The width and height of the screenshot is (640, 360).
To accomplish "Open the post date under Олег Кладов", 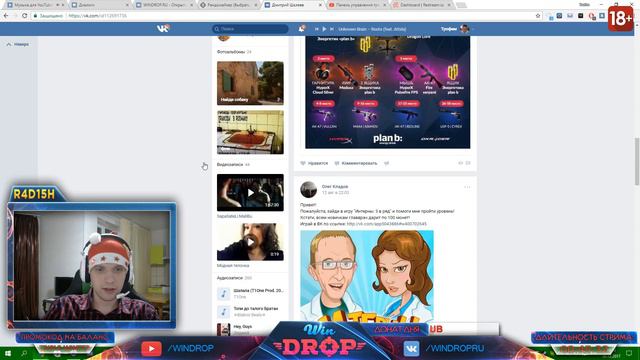I will pyautogui.click(x=335, y=193).
